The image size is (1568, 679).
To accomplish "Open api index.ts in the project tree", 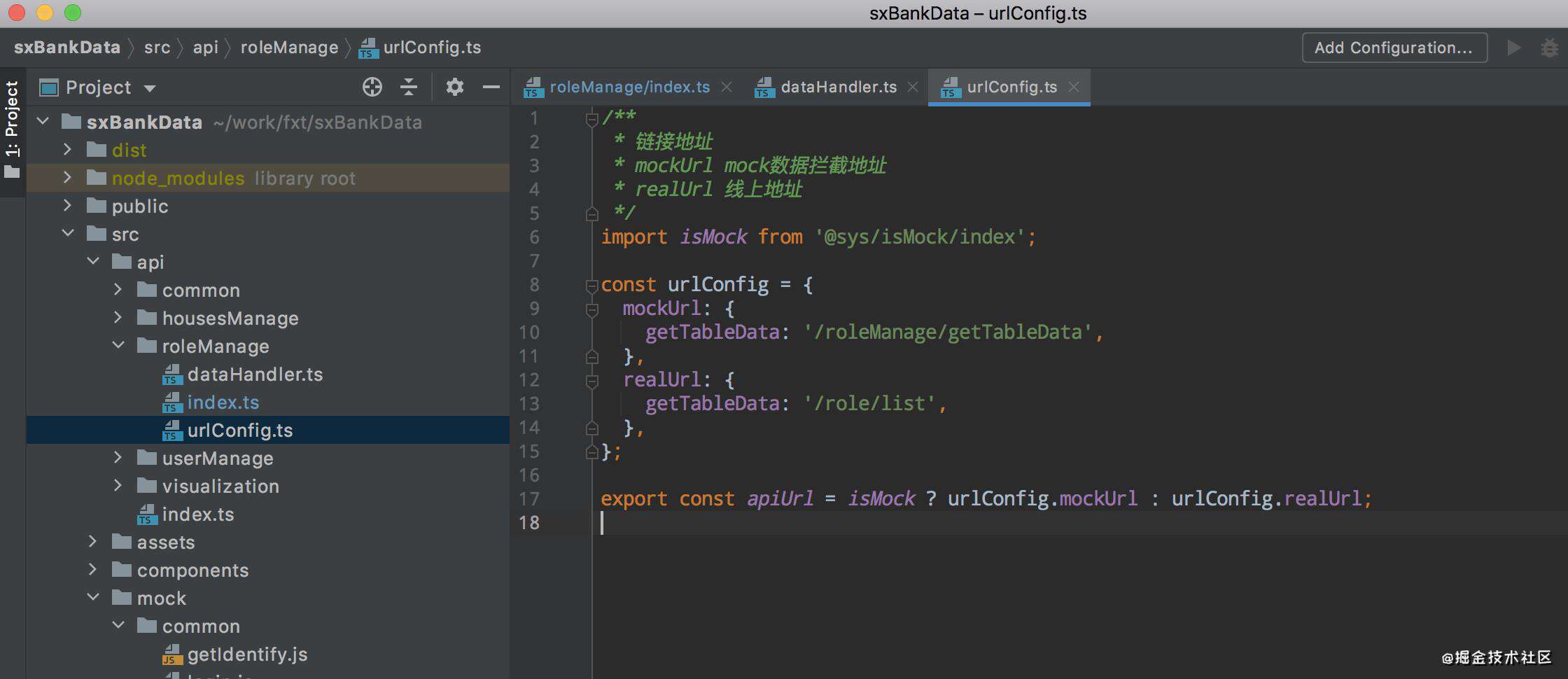I will [x=198, y=514].
